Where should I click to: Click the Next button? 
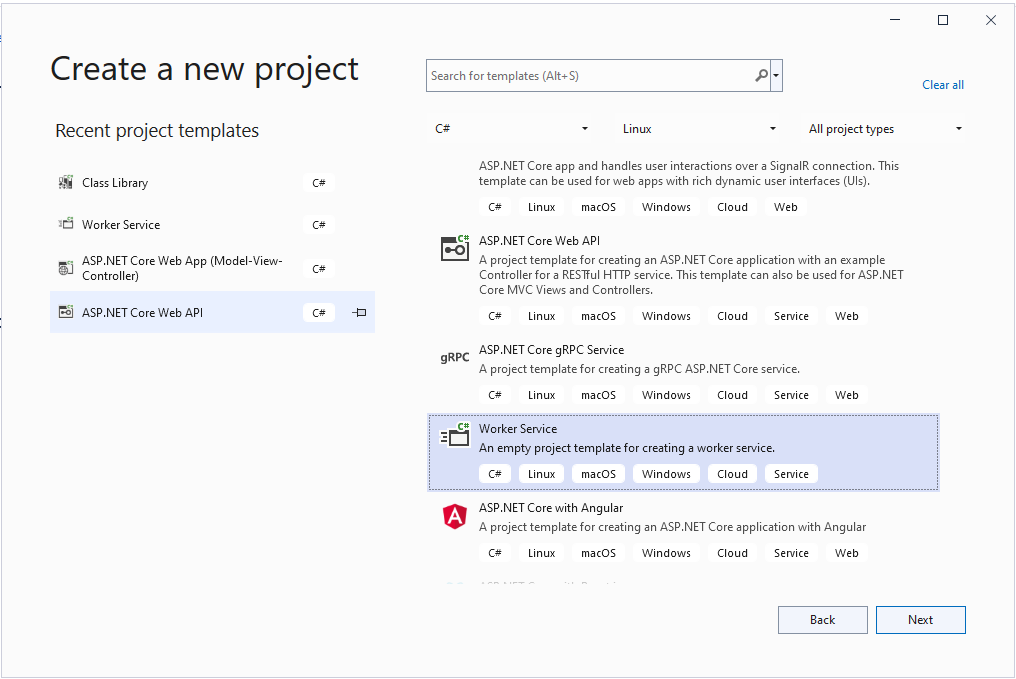click(x=921, y=620)
